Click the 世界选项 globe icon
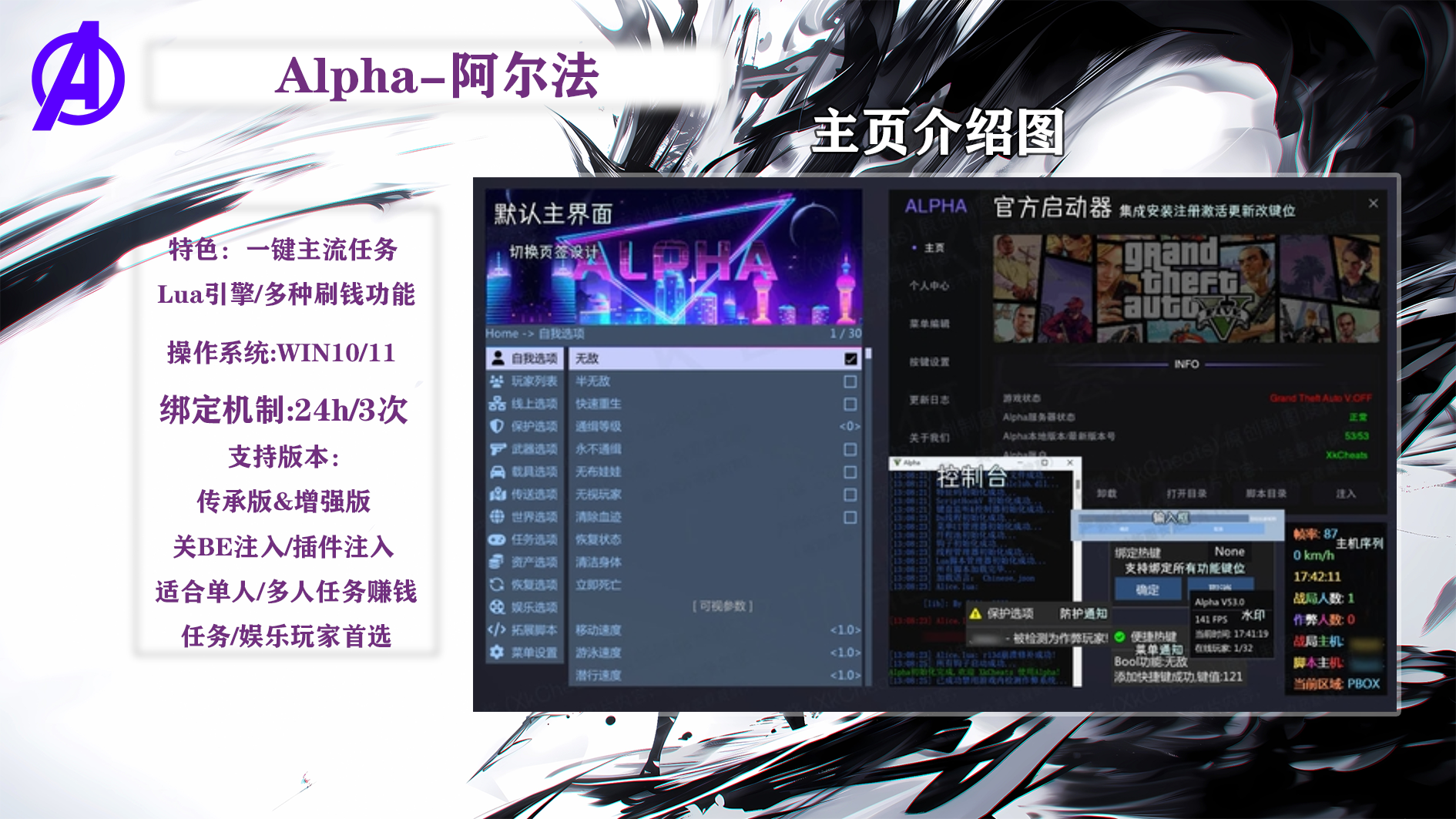The image size is (1456, 819). tap(498, 517)
